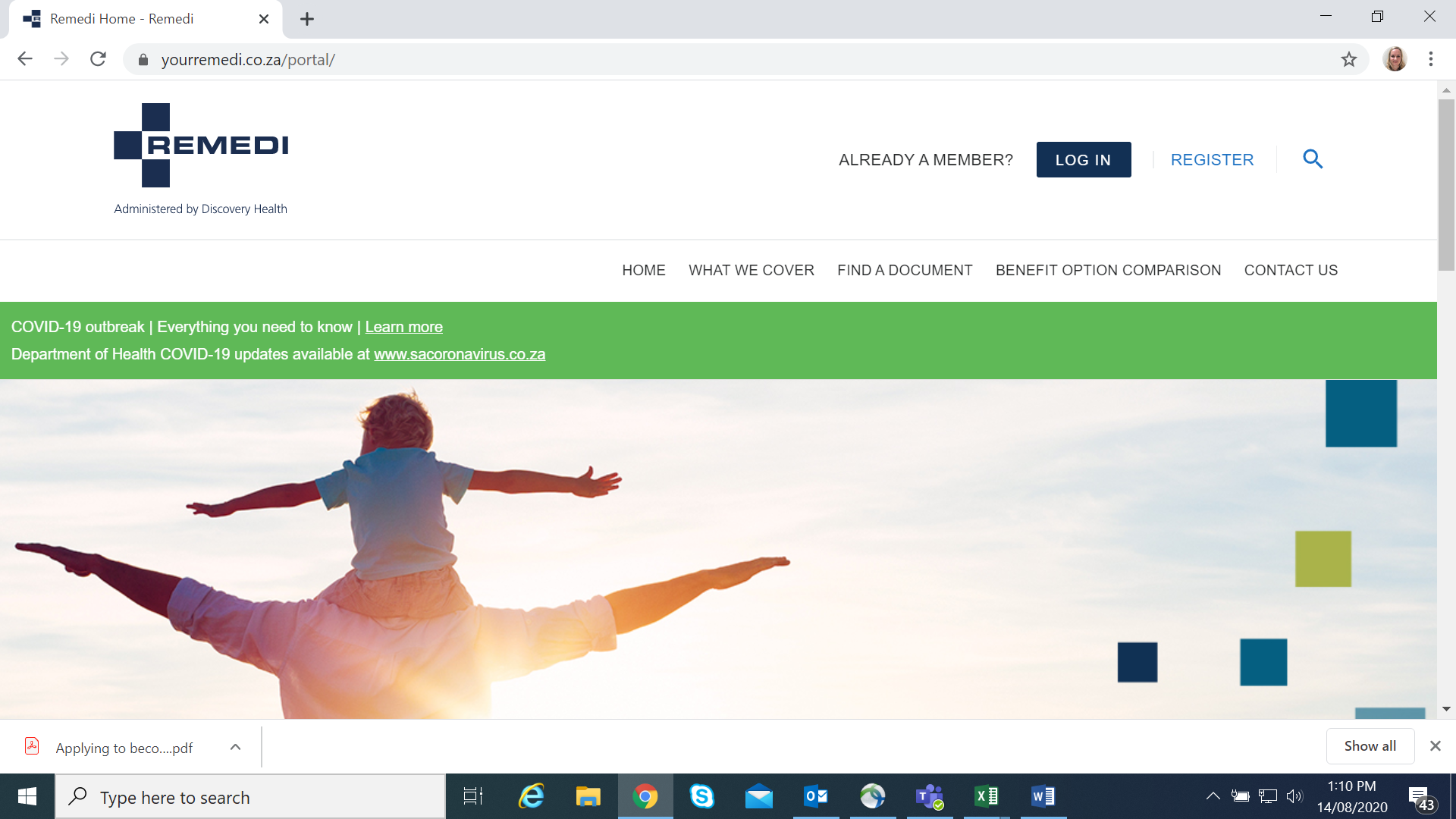
Task: Bookmark this page with the star icon
Action: click(x=1348, y=59)
